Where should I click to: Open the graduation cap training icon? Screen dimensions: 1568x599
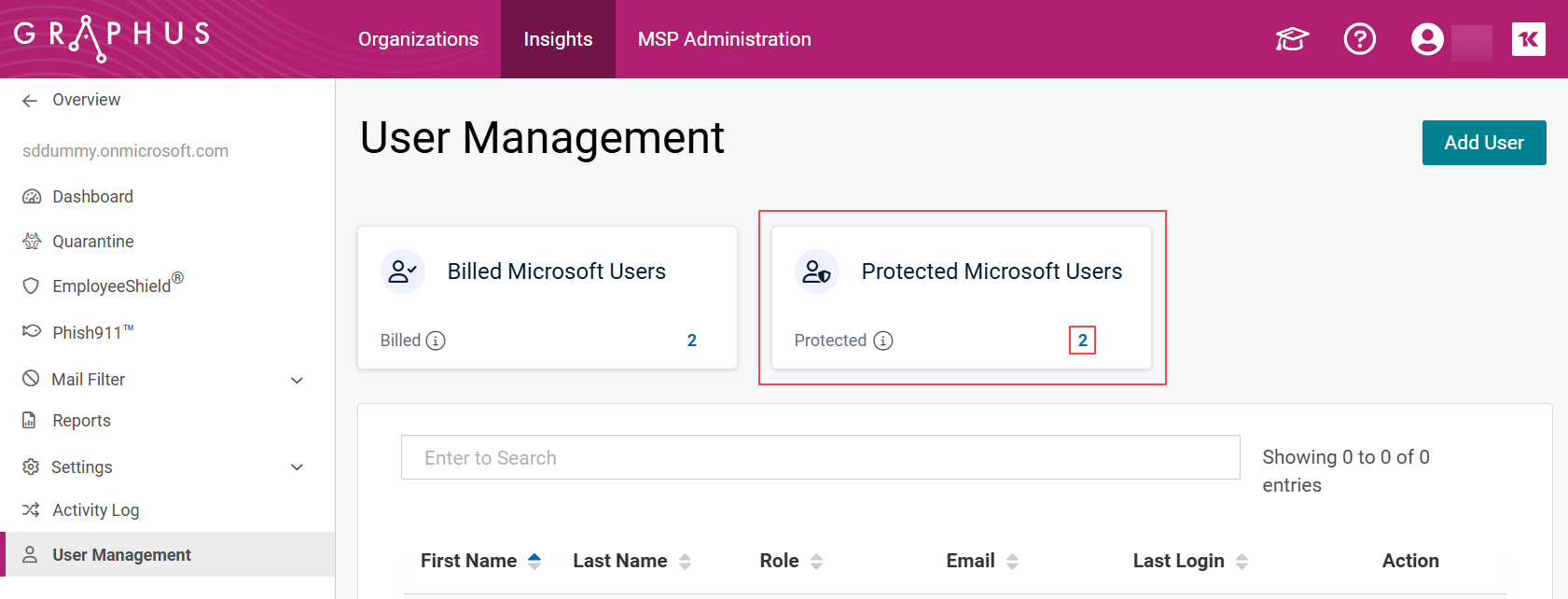[x=1292, y=39]
